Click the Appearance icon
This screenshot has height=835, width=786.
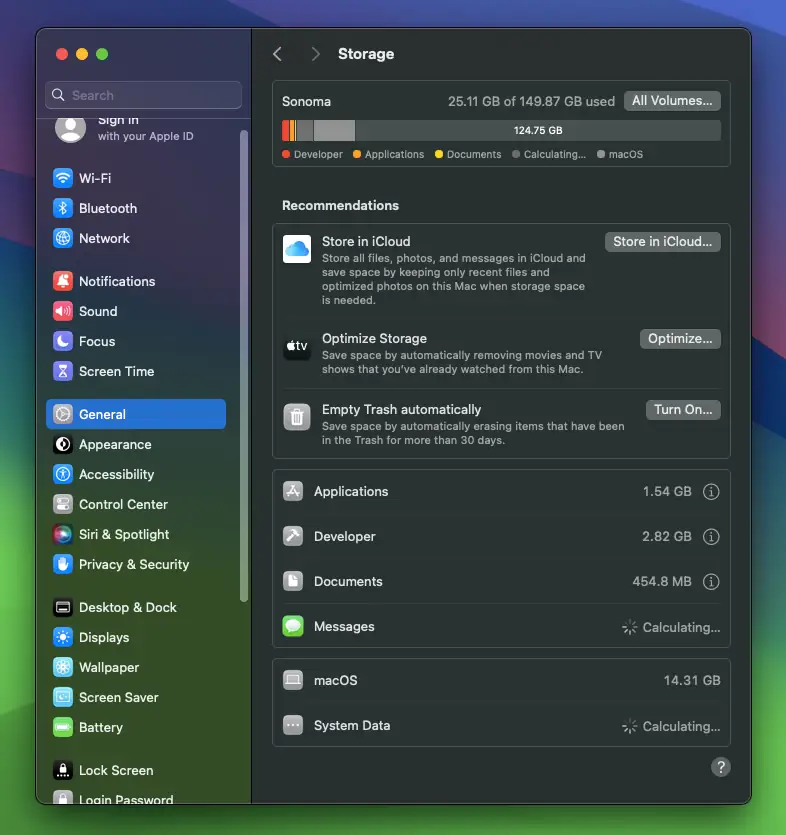pos(63,444)
